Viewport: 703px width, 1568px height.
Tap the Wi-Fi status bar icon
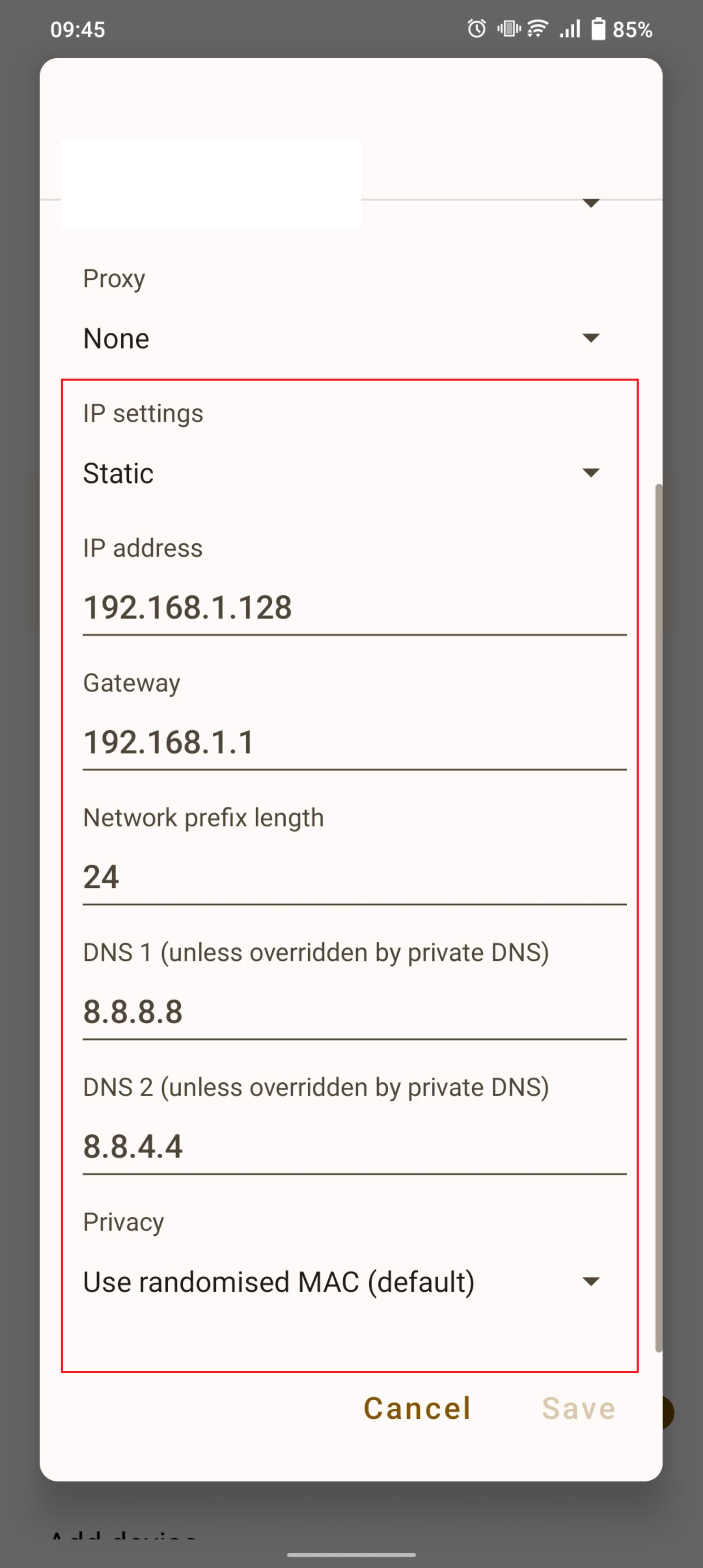click(537, 29)
